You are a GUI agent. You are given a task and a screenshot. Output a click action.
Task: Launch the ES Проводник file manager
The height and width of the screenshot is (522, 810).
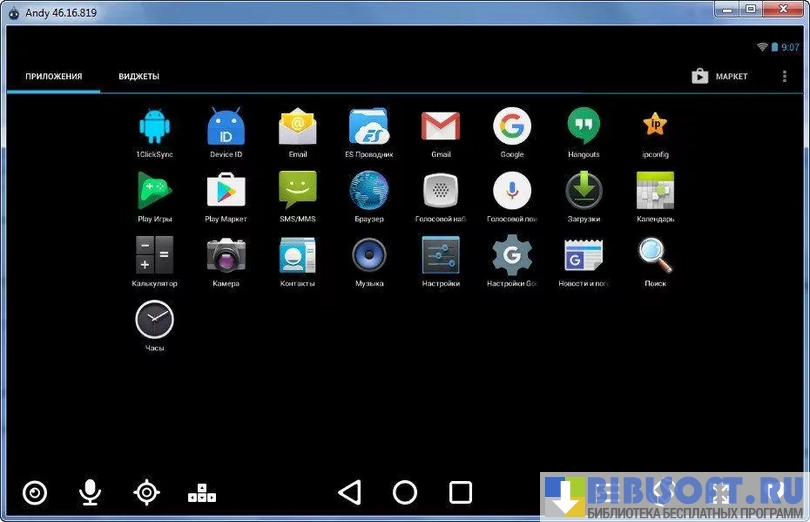(x=369, y=128)
